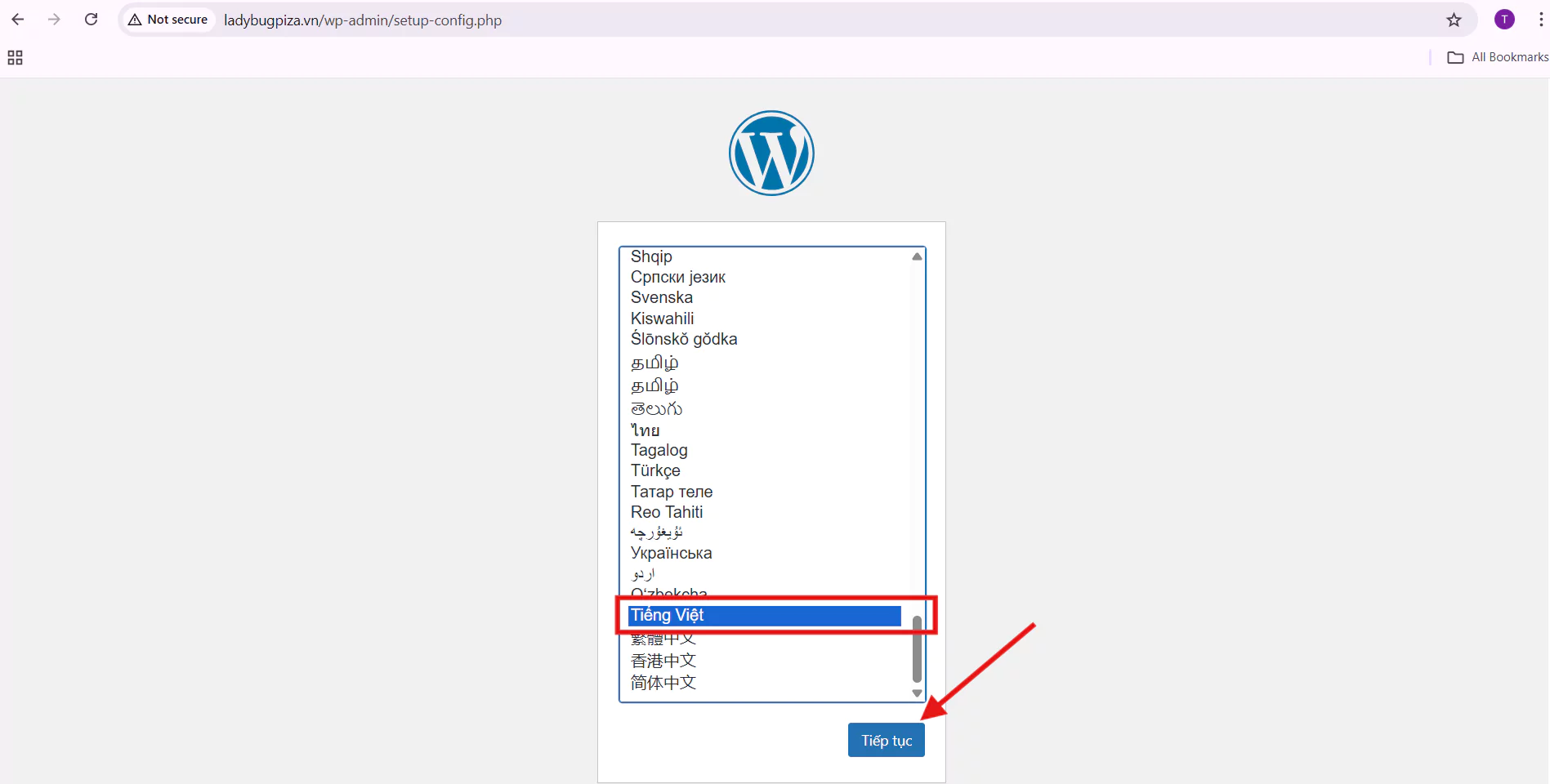Select 简体中文 language option
Image resolution: width=1550 pixels, height=784 pixels.
tap(765, 682)
